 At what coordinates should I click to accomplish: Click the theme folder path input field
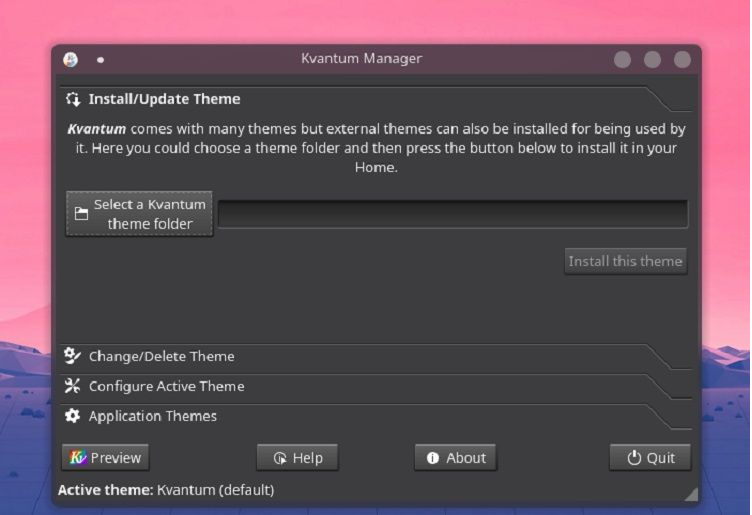click(x=453, y=214)
